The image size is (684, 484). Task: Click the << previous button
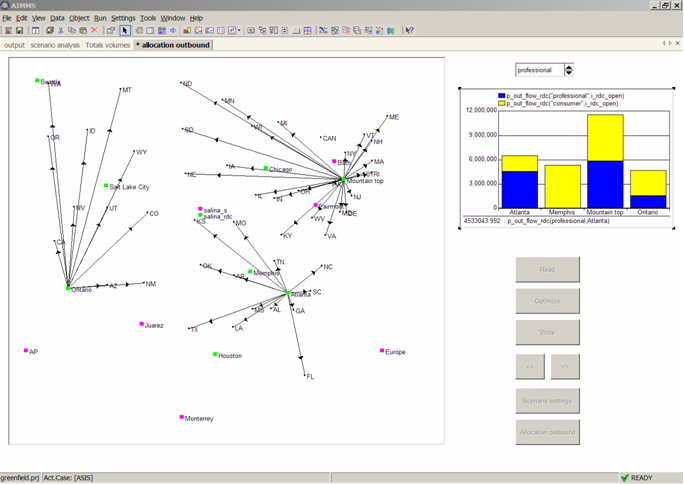(x=530, y=367)
